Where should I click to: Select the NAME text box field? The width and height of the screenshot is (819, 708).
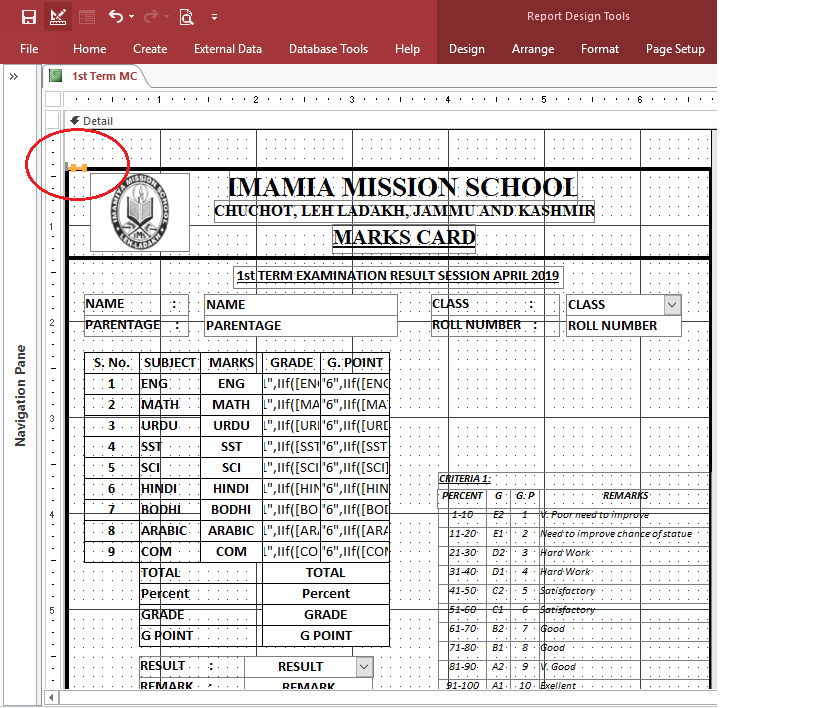[x=301, y=305]
